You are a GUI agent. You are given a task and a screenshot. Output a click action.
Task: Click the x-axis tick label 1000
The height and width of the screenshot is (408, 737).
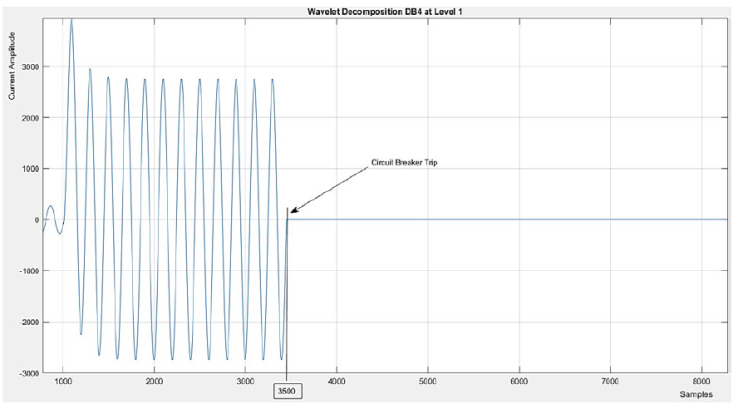tap(63, 382)
